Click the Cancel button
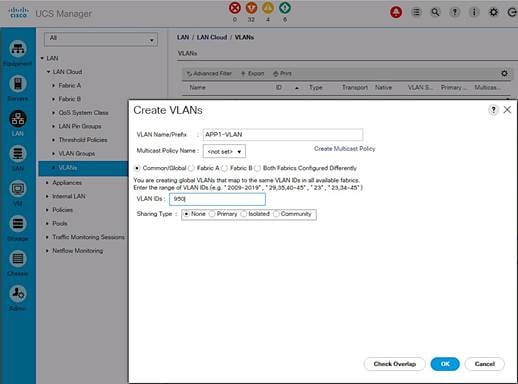The width and height of the screenshot is (518, 384). point(485,364)
